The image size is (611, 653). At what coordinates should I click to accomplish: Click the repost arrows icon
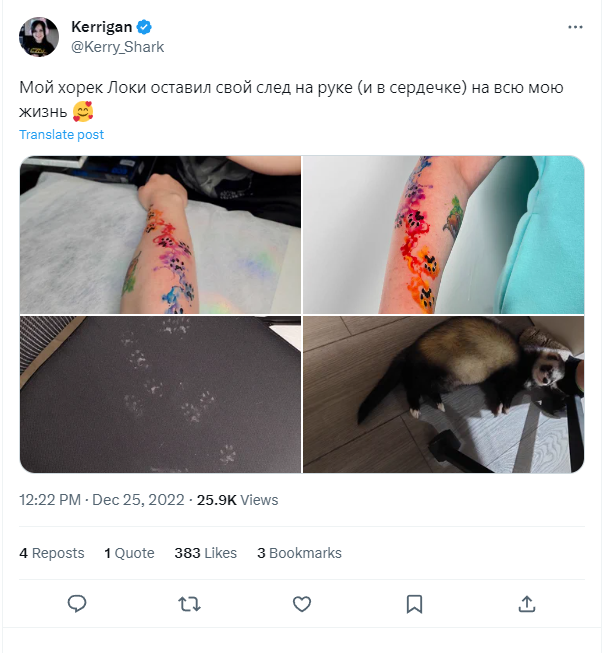tap(190, 604)
